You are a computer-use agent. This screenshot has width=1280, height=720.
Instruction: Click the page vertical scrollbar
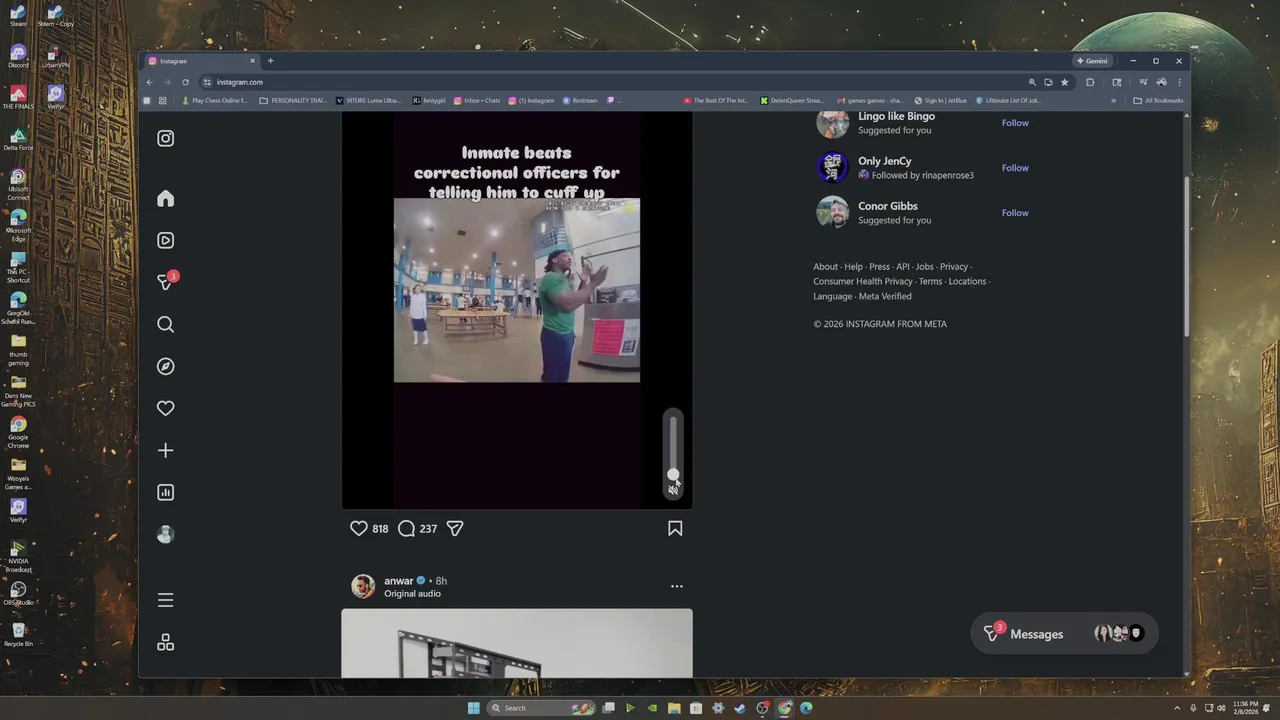[x=1187, y=255]
